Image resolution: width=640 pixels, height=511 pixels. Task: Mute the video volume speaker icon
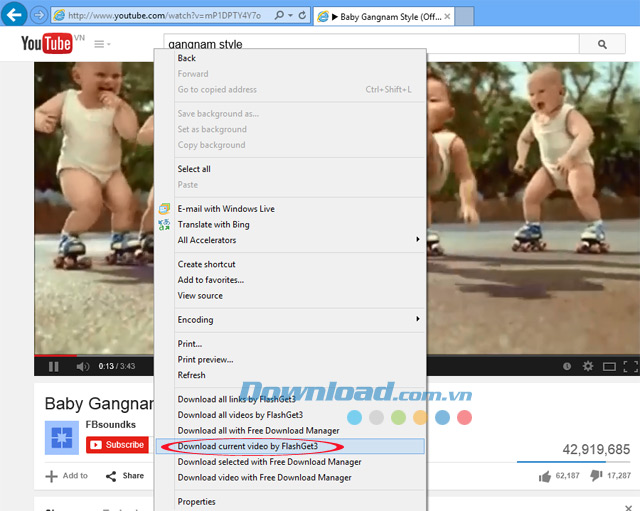coord(82,367)
